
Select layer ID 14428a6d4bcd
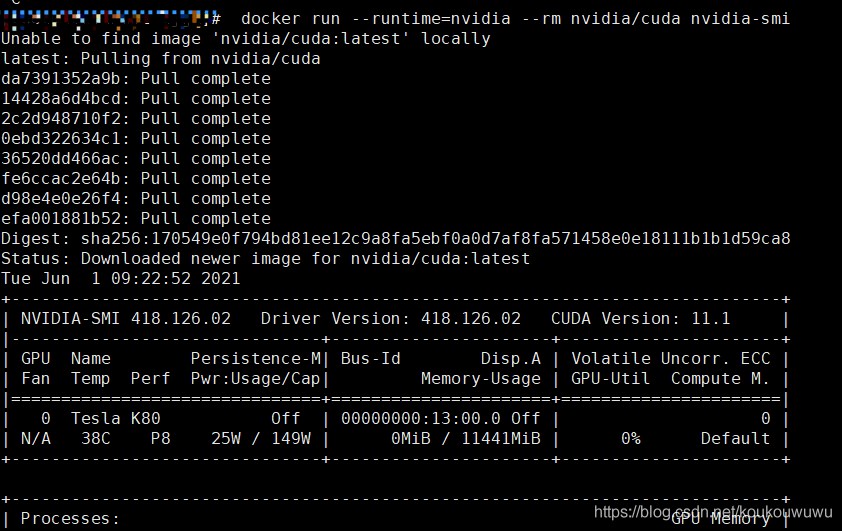tap(61, 99)
